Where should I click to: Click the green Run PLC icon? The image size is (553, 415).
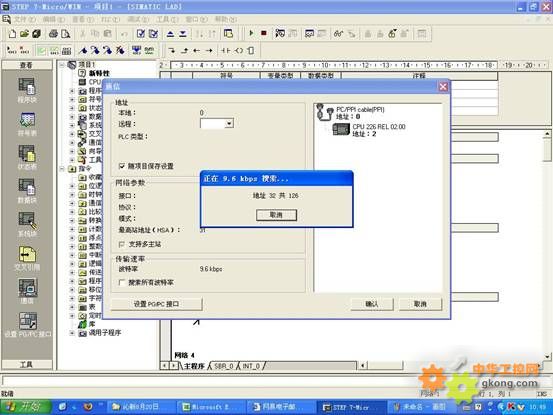coord(251,33)
